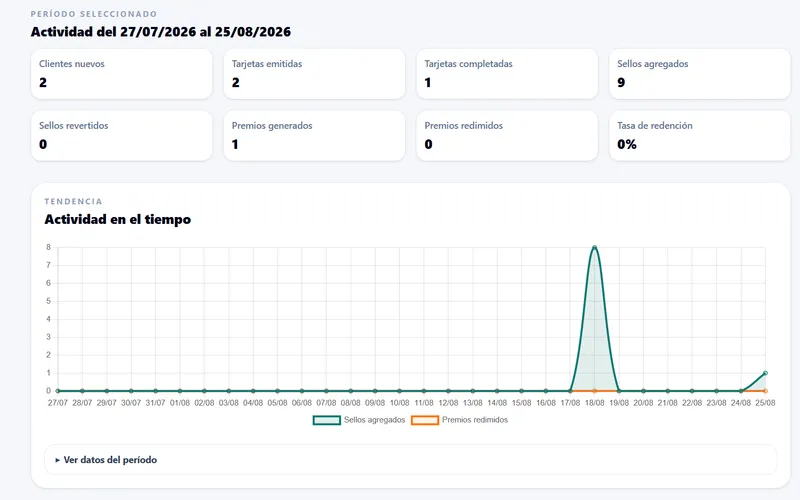Select the 18/08 peak data point
The image size is (800, 500).
coord(594,247)
